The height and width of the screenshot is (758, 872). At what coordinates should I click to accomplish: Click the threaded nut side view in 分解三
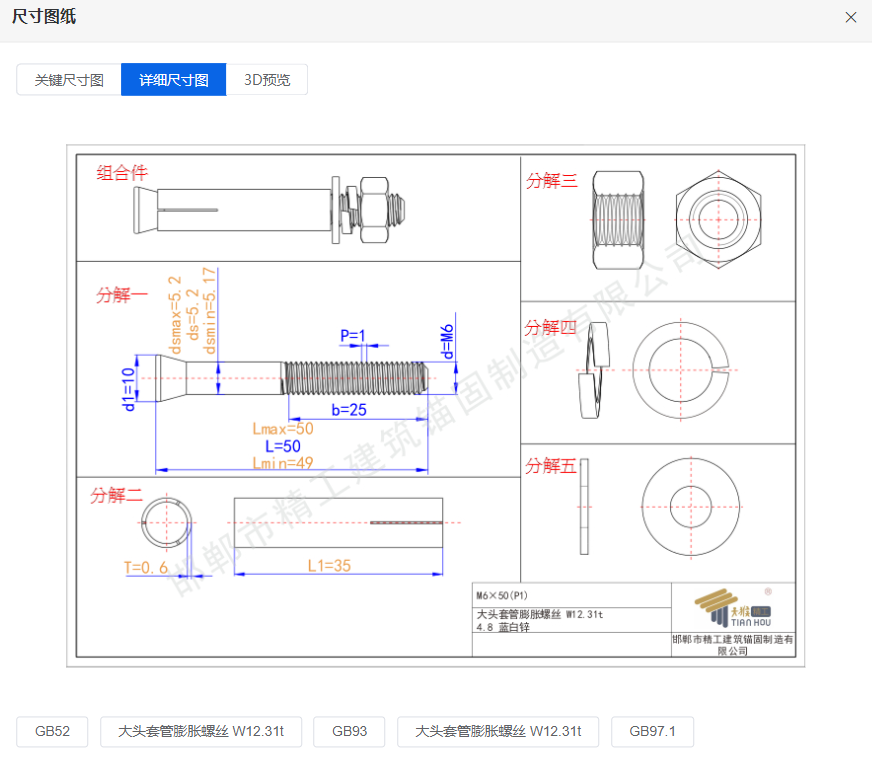tap(618, 219)
